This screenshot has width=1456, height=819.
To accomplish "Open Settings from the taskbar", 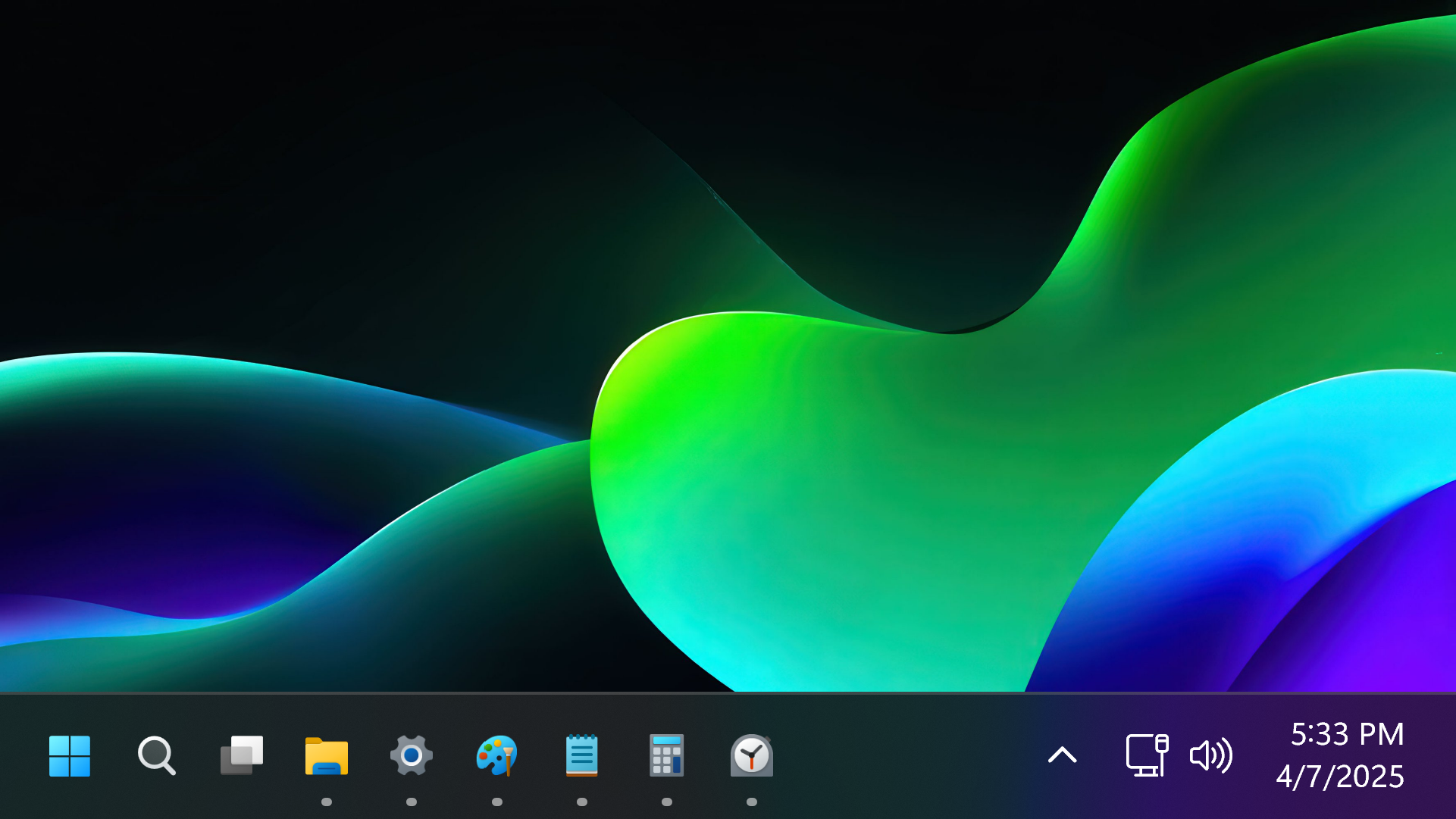I will pyautogui.click(x=412, y=755).
